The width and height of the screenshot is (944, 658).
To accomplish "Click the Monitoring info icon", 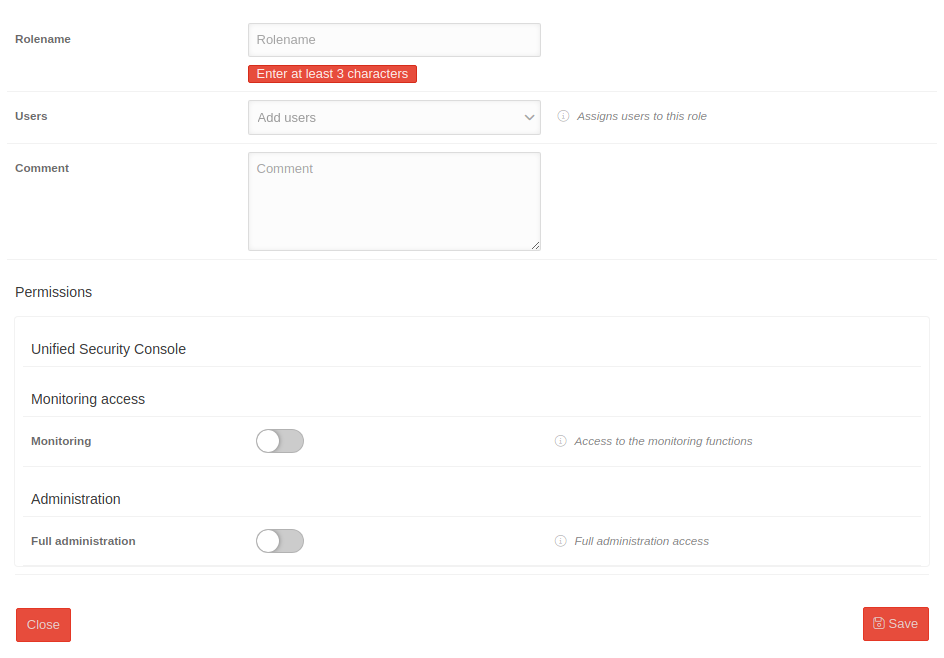I will click(x=561, y=441).
